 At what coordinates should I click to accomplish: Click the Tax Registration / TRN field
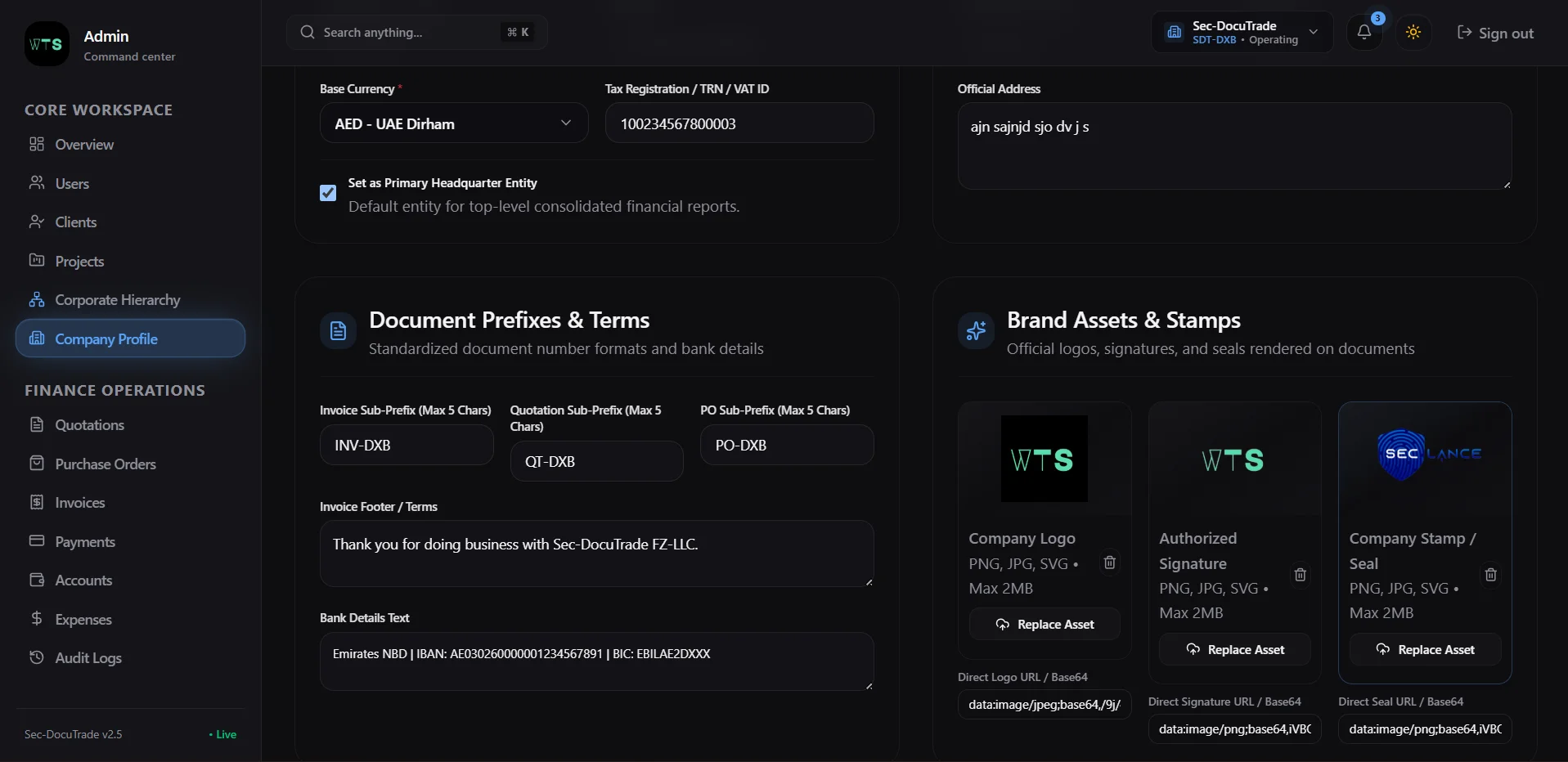pos(739,123)
